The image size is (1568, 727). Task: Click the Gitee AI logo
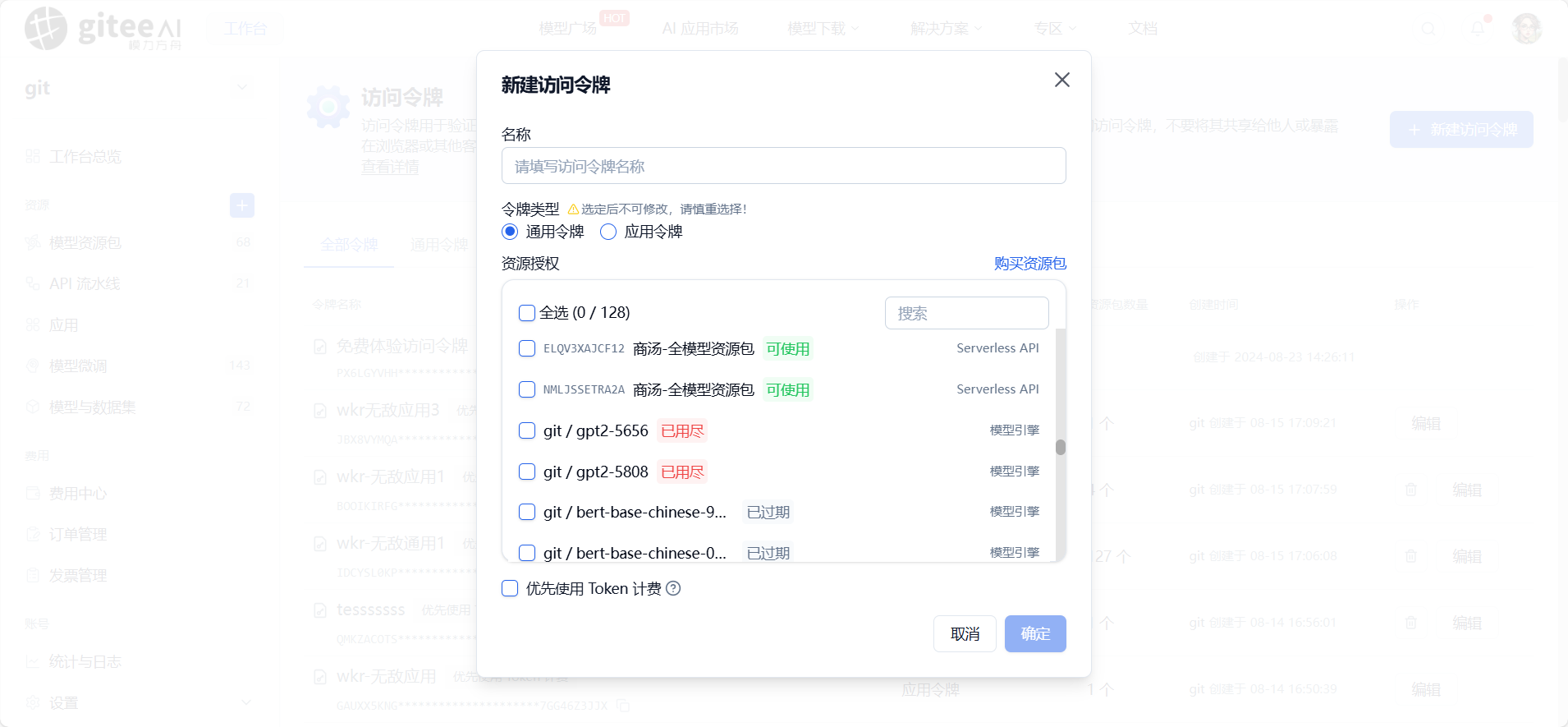(x=103, y=29)
